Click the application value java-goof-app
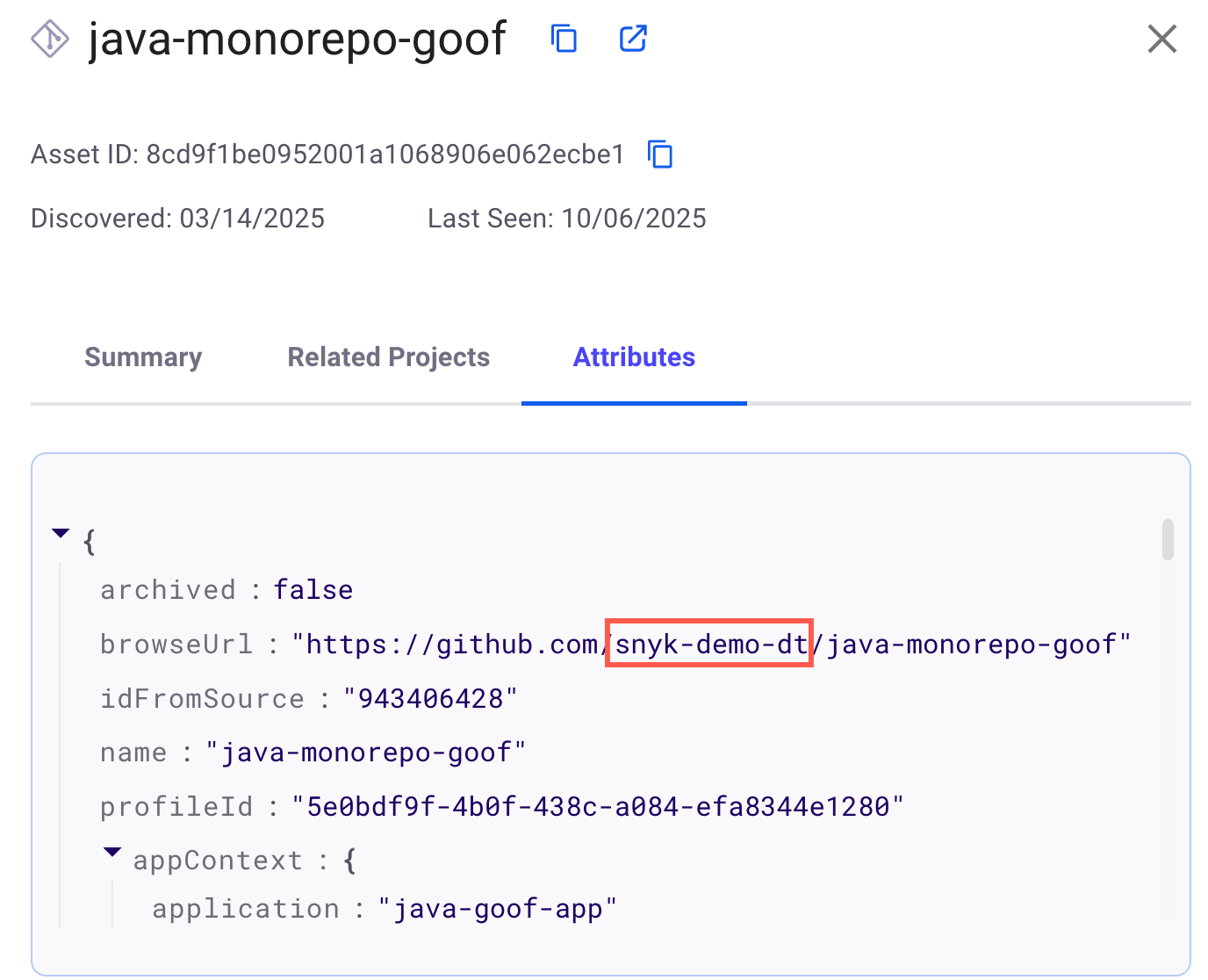The image size is (1208, 980). [497, 909]
